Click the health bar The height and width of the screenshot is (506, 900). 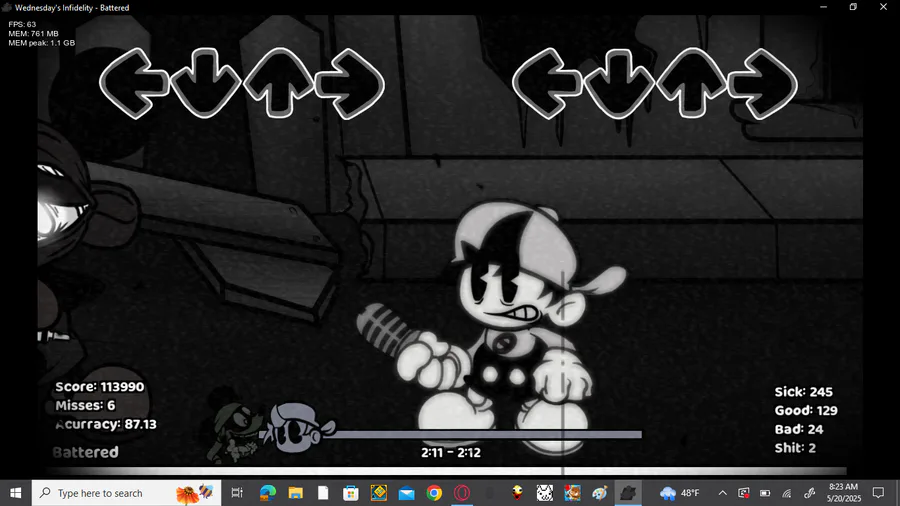(x=453, y=435)
